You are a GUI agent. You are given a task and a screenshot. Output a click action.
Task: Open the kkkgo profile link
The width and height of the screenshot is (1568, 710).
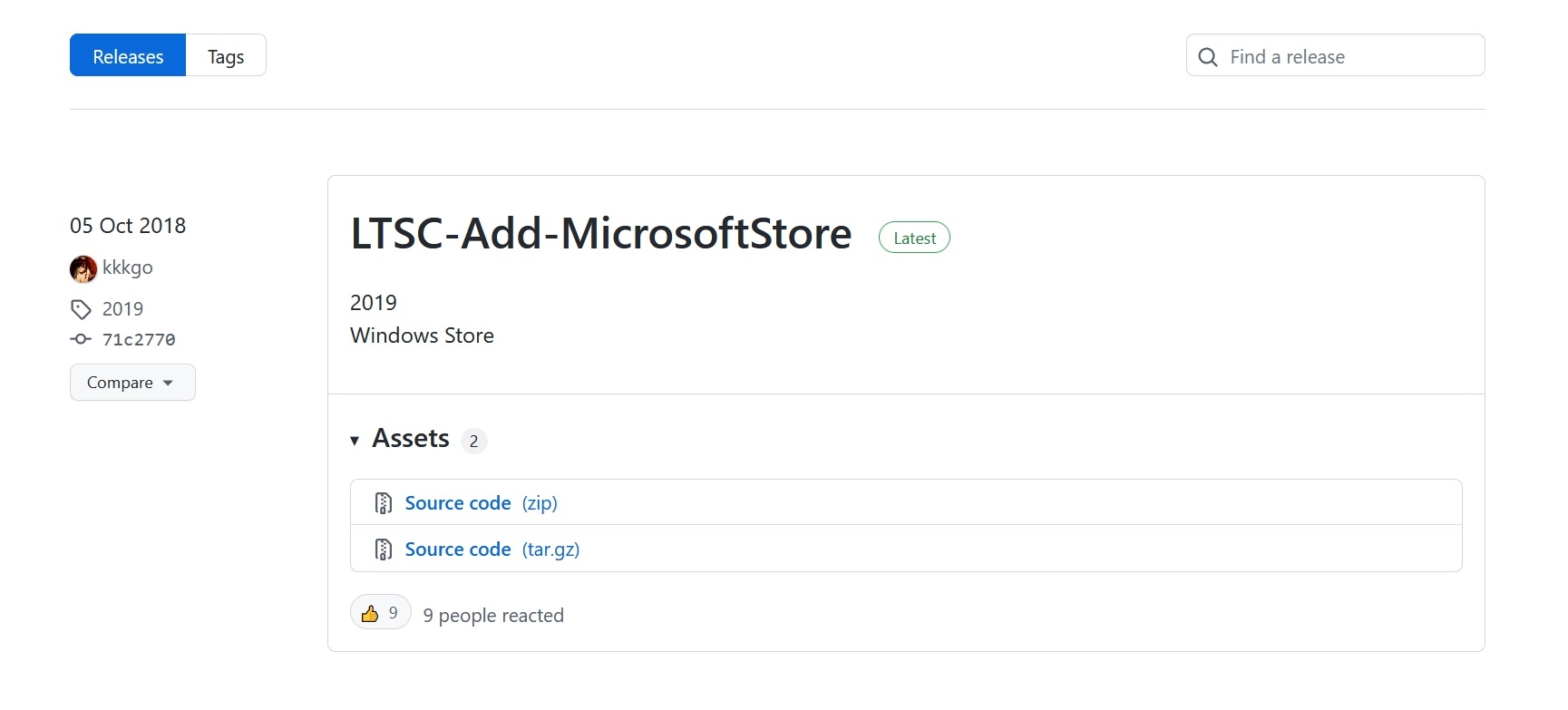pyautogui.click(x=128, y=267)
